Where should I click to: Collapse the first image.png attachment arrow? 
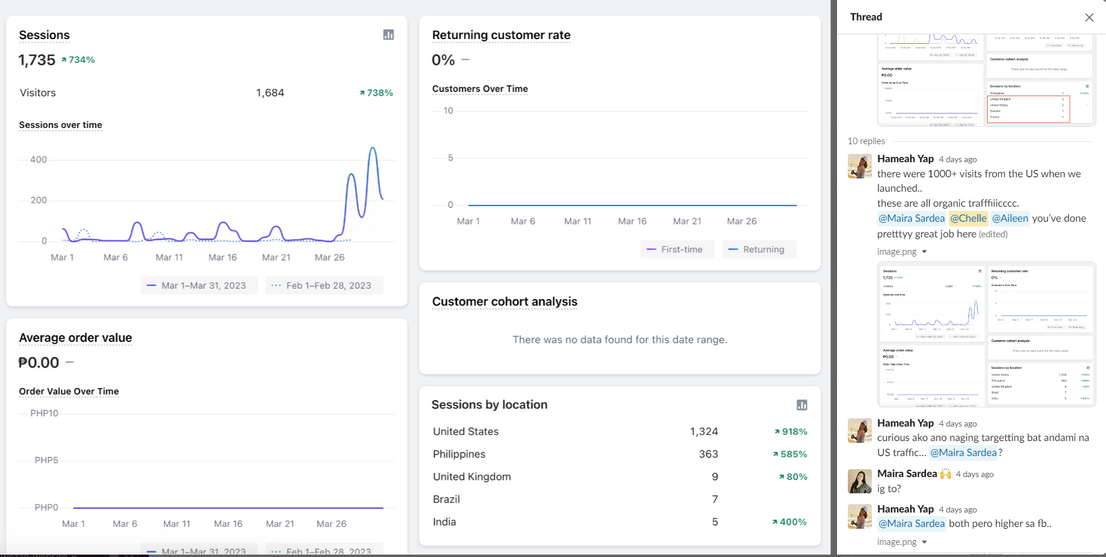point(924,252)
